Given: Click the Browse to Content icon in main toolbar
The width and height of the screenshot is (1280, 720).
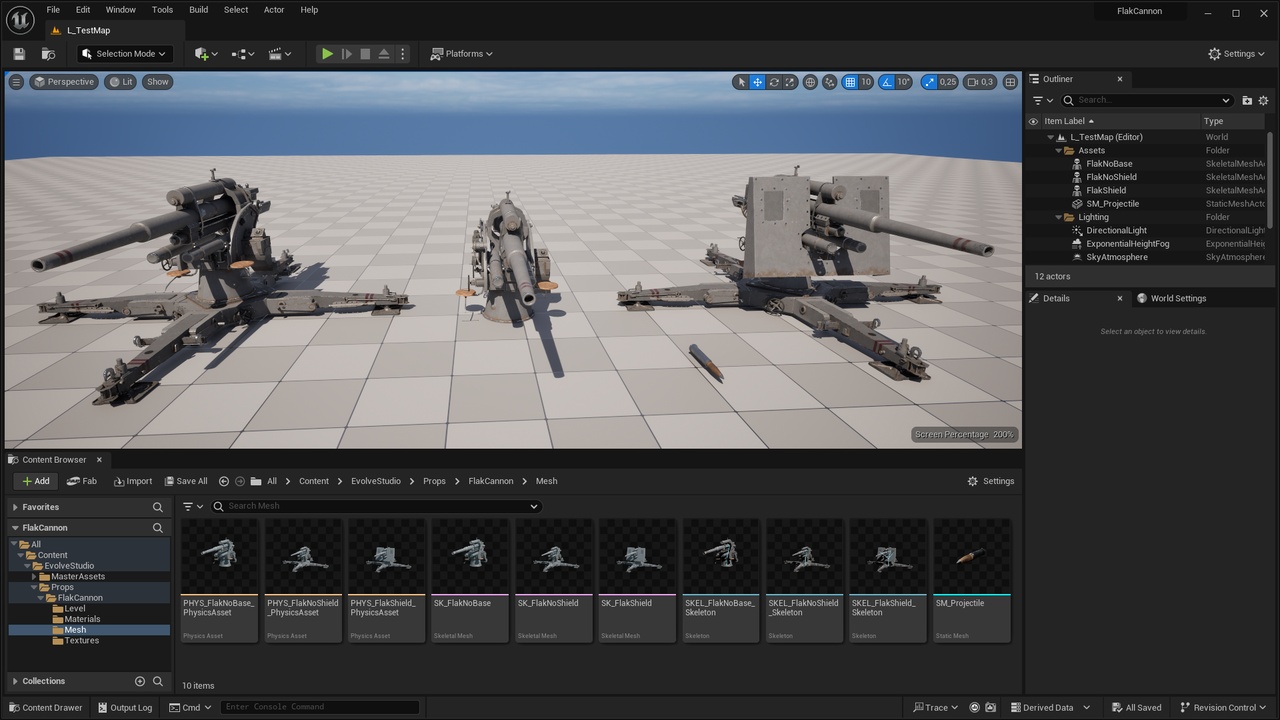Looking at the screenshot, I should (48, 54).
